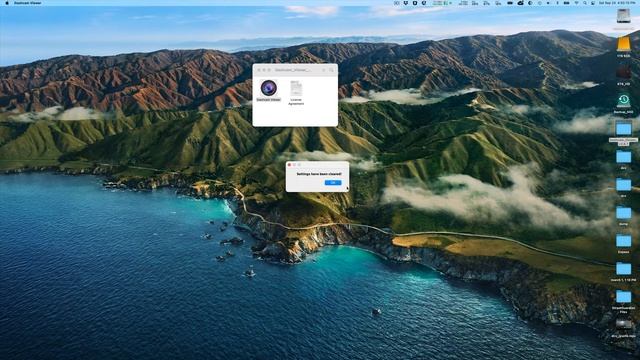Select the Time Machine backup drive desktop icon
The width and height of the screenshot is (640, 360).
coord(623,100)
